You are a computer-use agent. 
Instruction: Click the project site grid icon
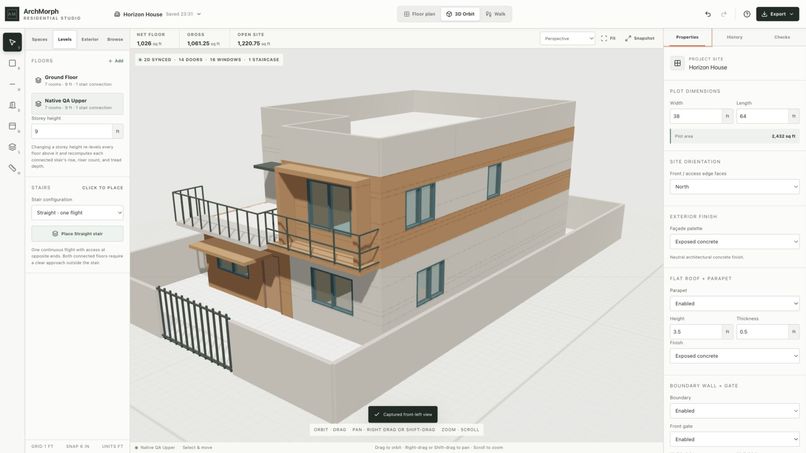677,63
